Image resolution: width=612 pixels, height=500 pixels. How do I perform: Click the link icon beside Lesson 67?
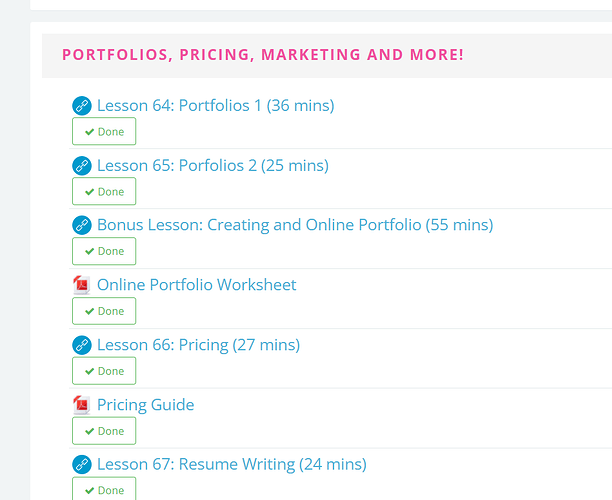tap(82, 465)
